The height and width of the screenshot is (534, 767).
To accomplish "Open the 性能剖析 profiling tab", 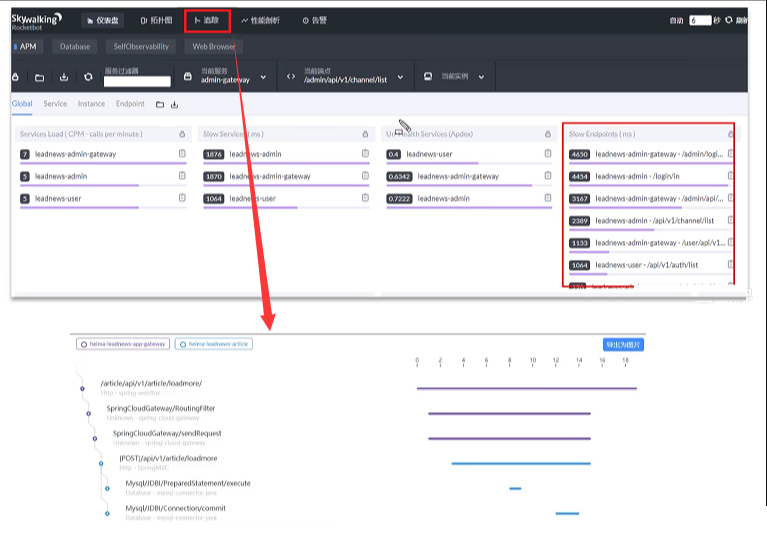I will coord(261,21).
